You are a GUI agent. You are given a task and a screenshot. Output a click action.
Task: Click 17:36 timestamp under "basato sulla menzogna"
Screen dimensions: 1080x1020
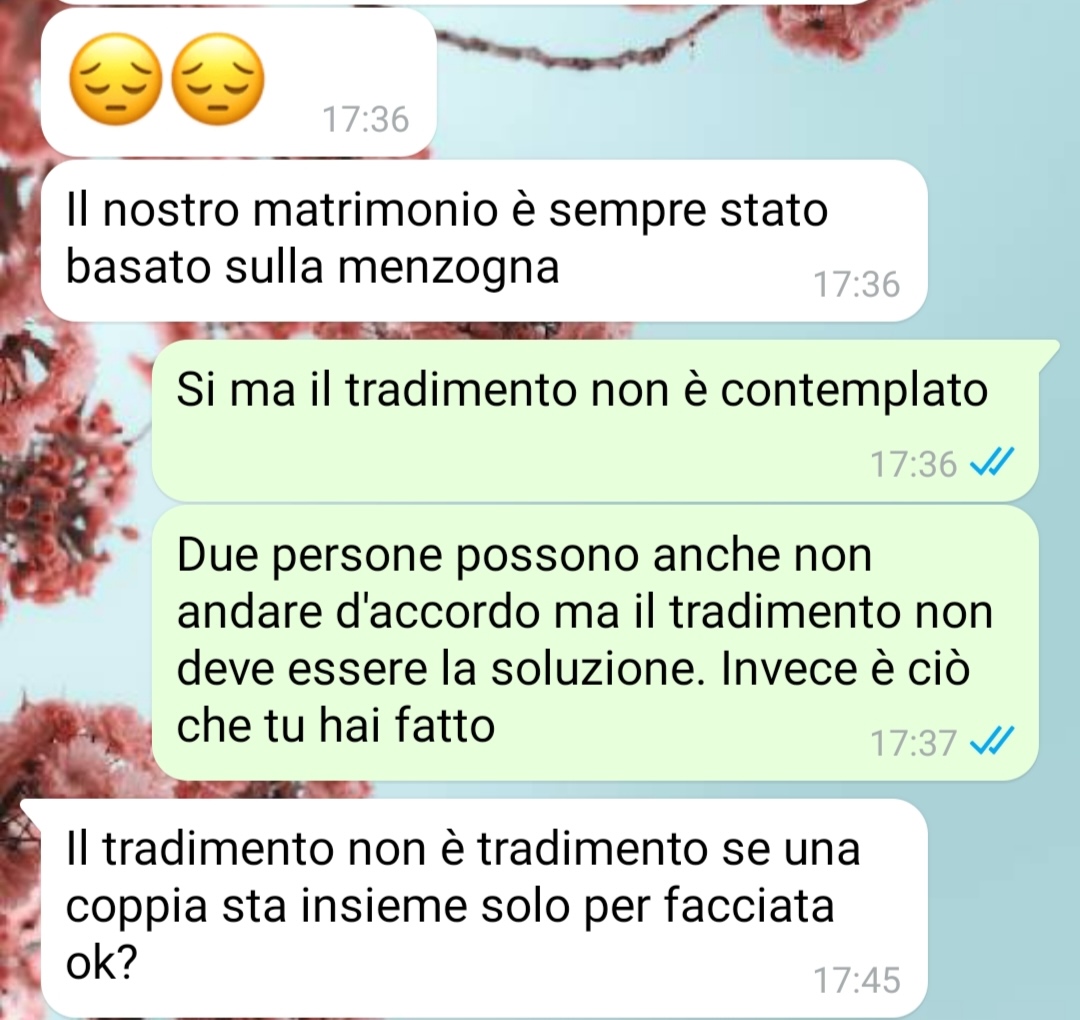click(x=857, y=284)
